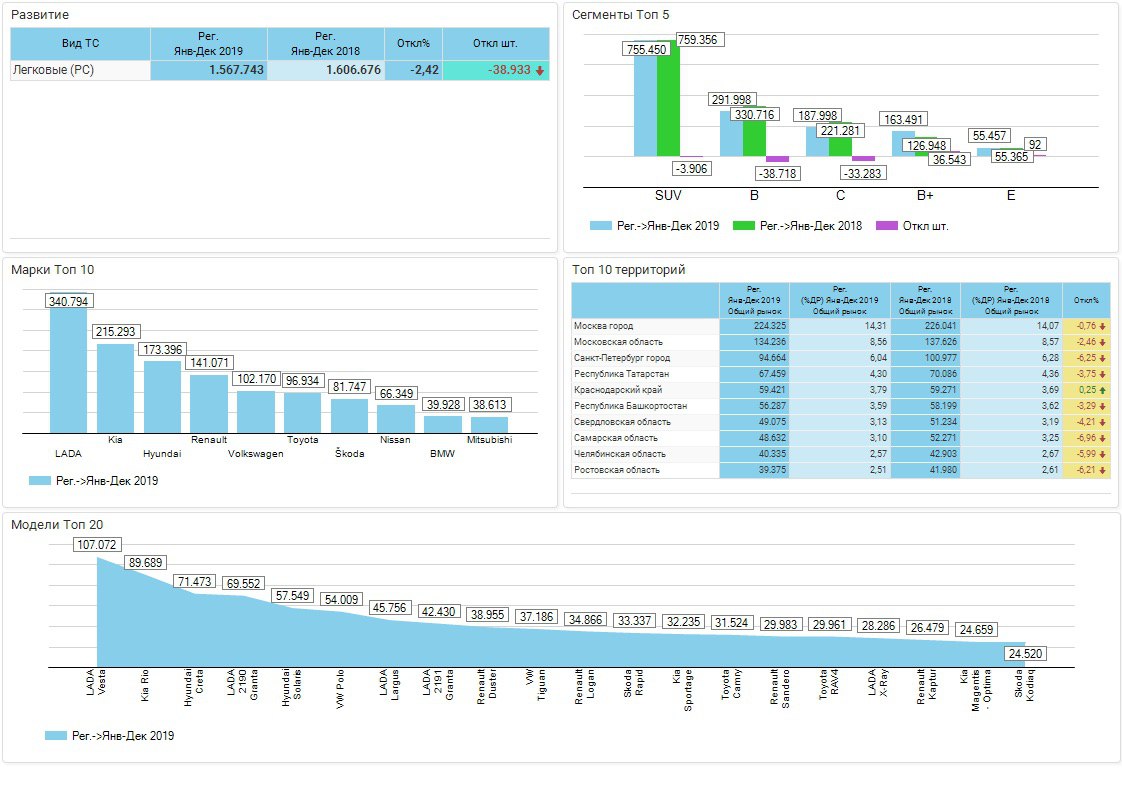Screen dimensions: 1122x793
Task: Click the 54.009 VW Polo data label
Action: pos(341,599)
